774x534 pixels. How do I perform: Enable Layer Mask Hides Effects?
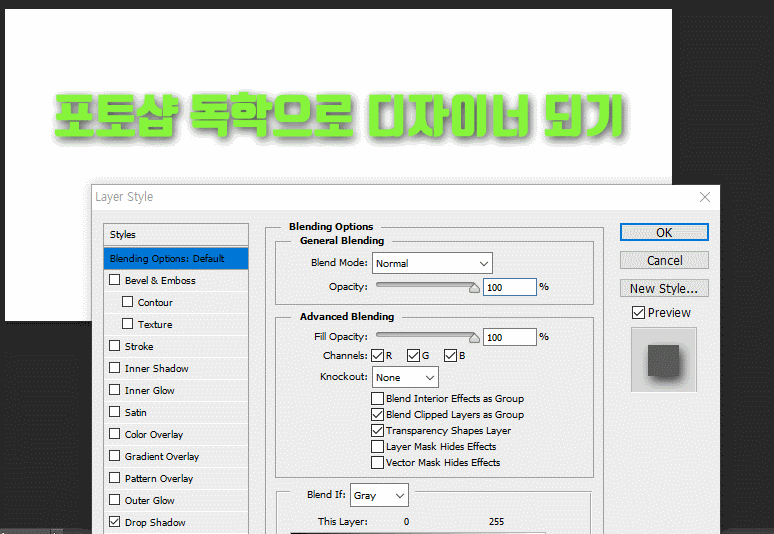point(378,447)
